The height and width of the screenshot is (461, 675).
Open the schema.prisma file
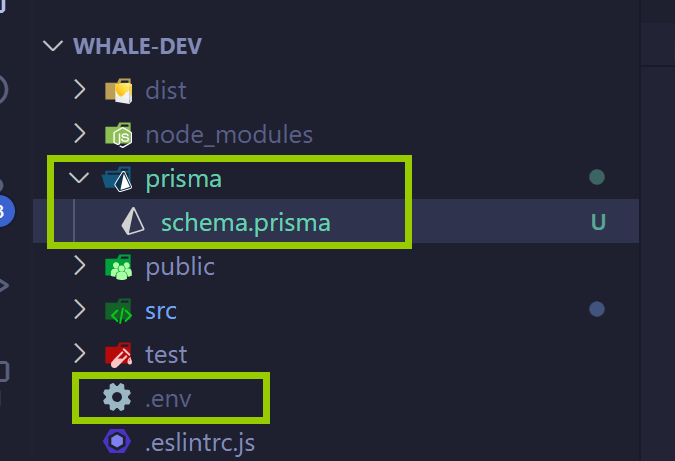(x=245, y=223)
